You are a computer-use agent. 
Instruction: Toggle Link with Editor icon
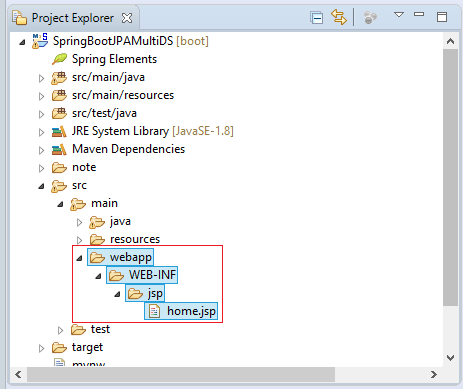click(339, 17)
